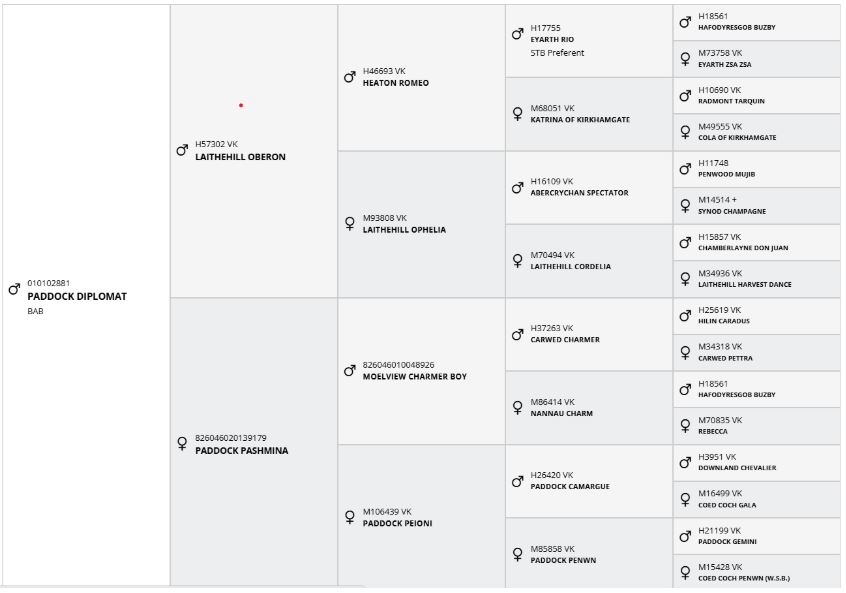Click the female icon beside Laithehill Ophelia

pyautogui.click(x=350, y=224)
